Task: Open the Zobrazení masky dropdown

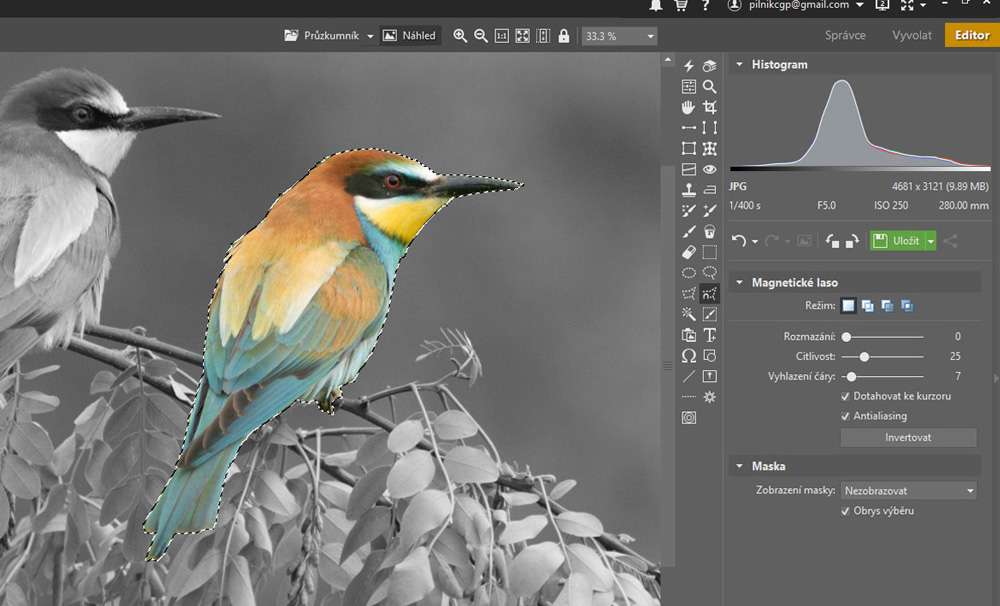Action: click(908, 491)
